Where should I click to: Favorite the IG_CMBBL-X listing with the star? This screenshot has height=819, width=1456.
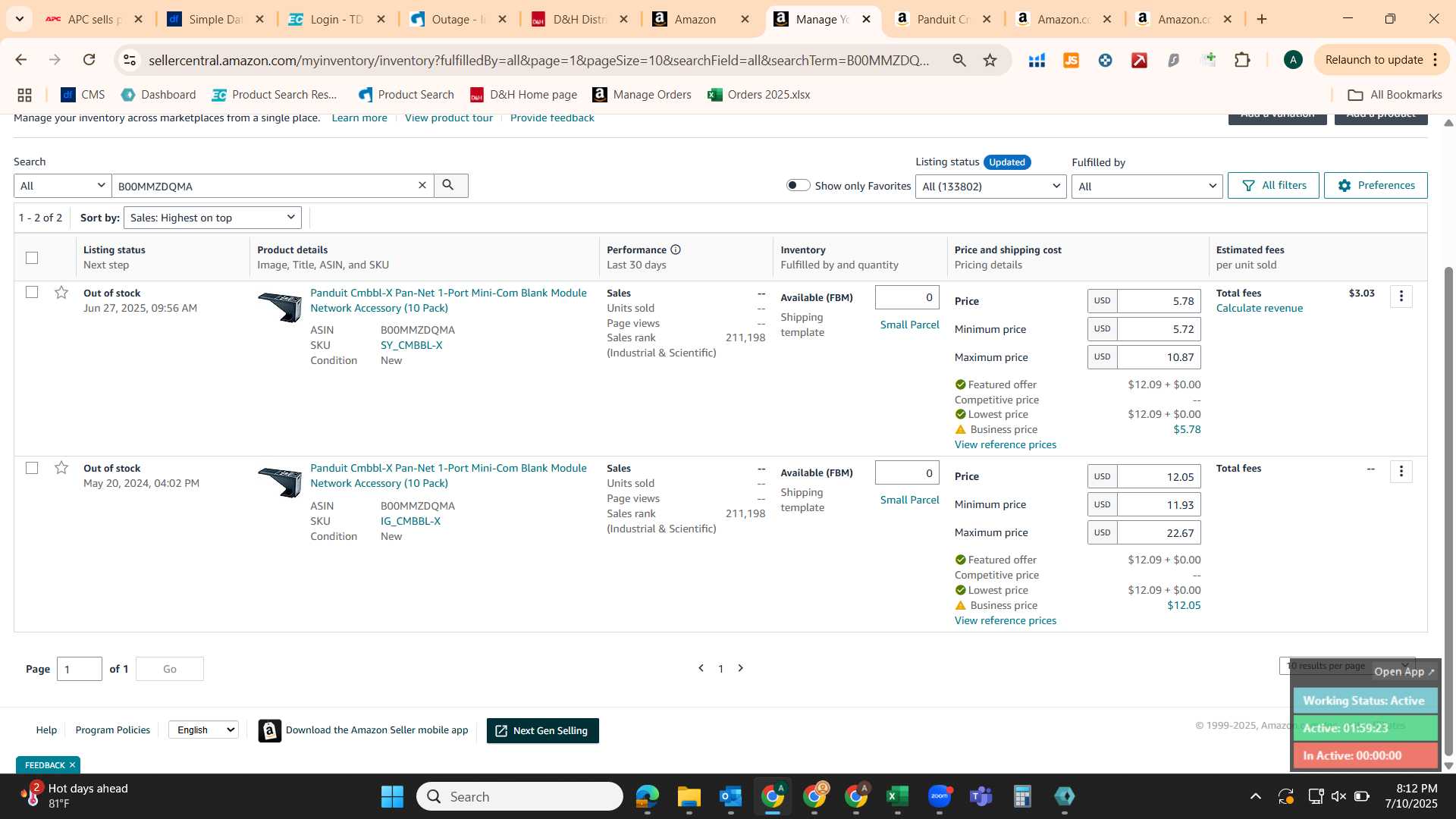(61, 468)
